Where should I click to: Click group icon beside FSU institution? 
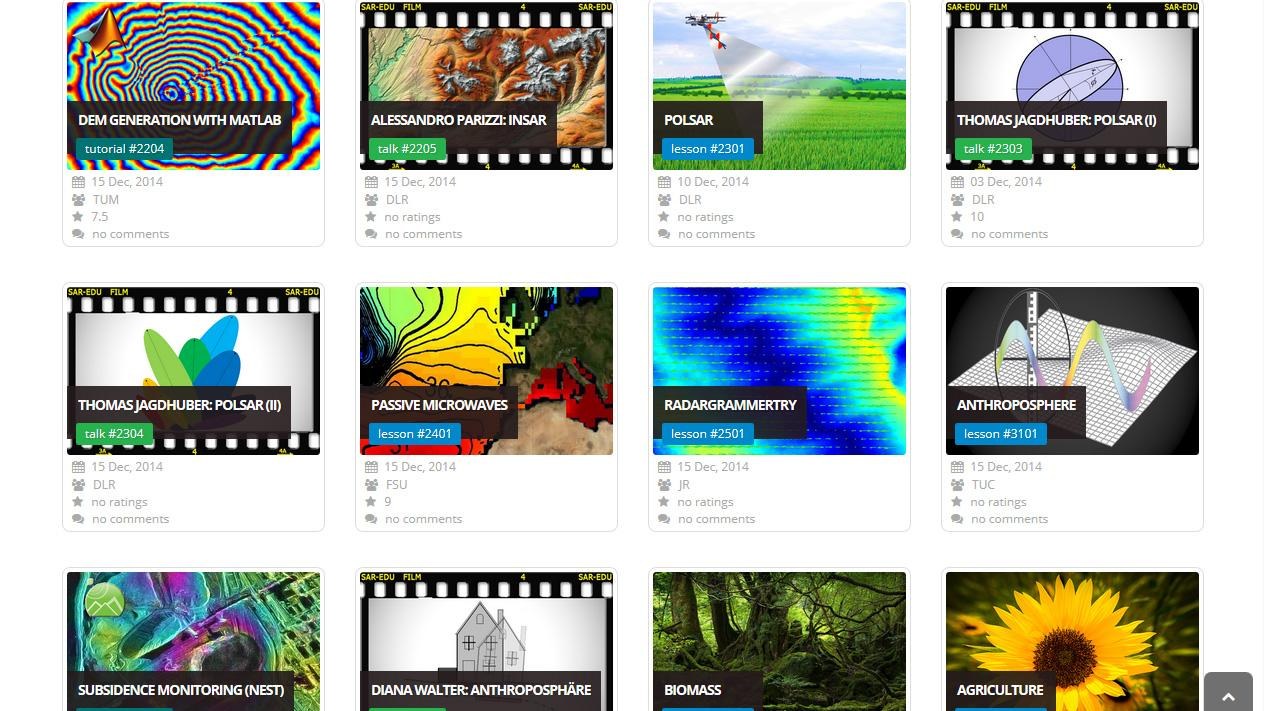pos(371,485)
